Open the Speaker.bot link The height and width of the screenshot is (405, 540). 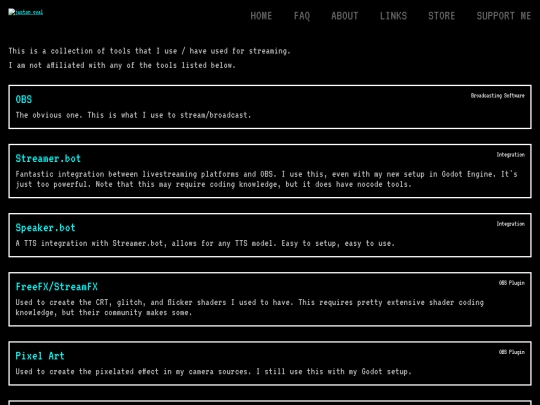(x=45, y=228)
